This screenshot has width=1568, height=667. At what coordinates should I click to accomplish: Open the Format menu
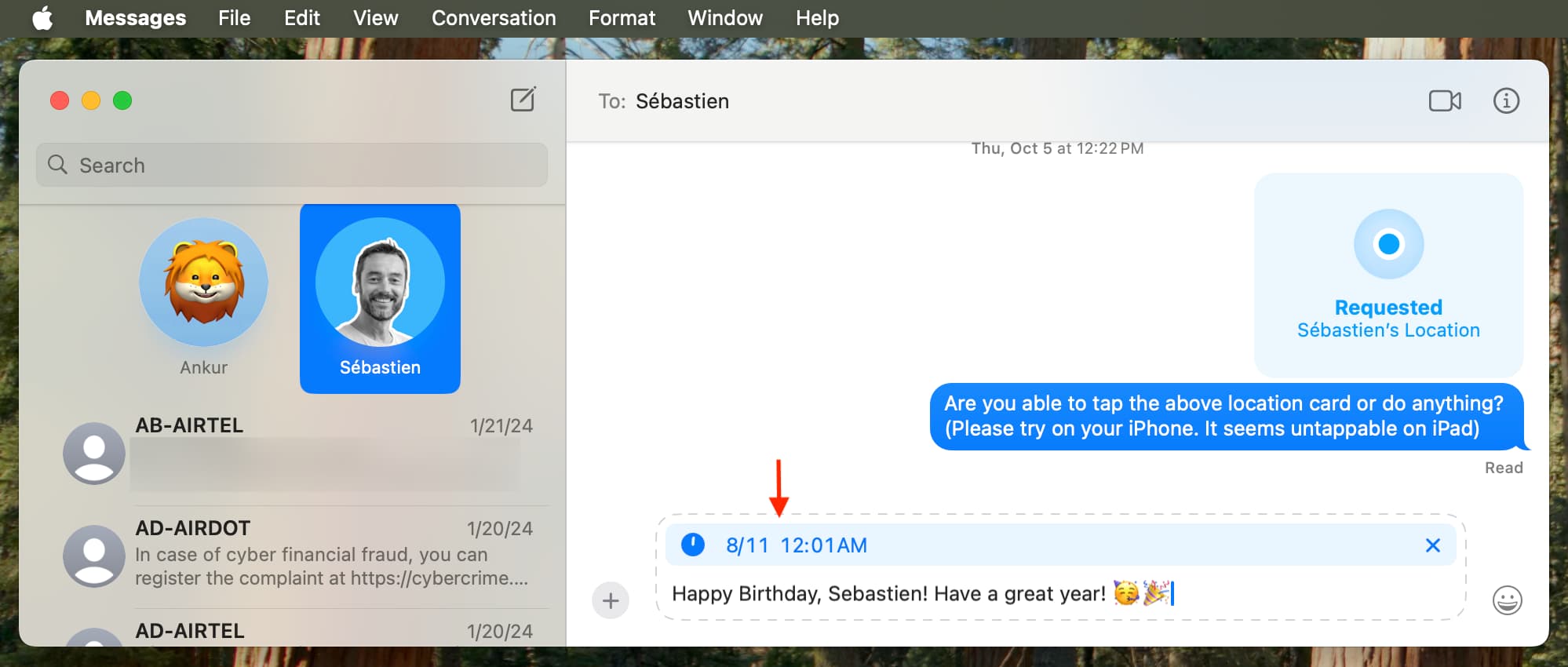[622, 18]
